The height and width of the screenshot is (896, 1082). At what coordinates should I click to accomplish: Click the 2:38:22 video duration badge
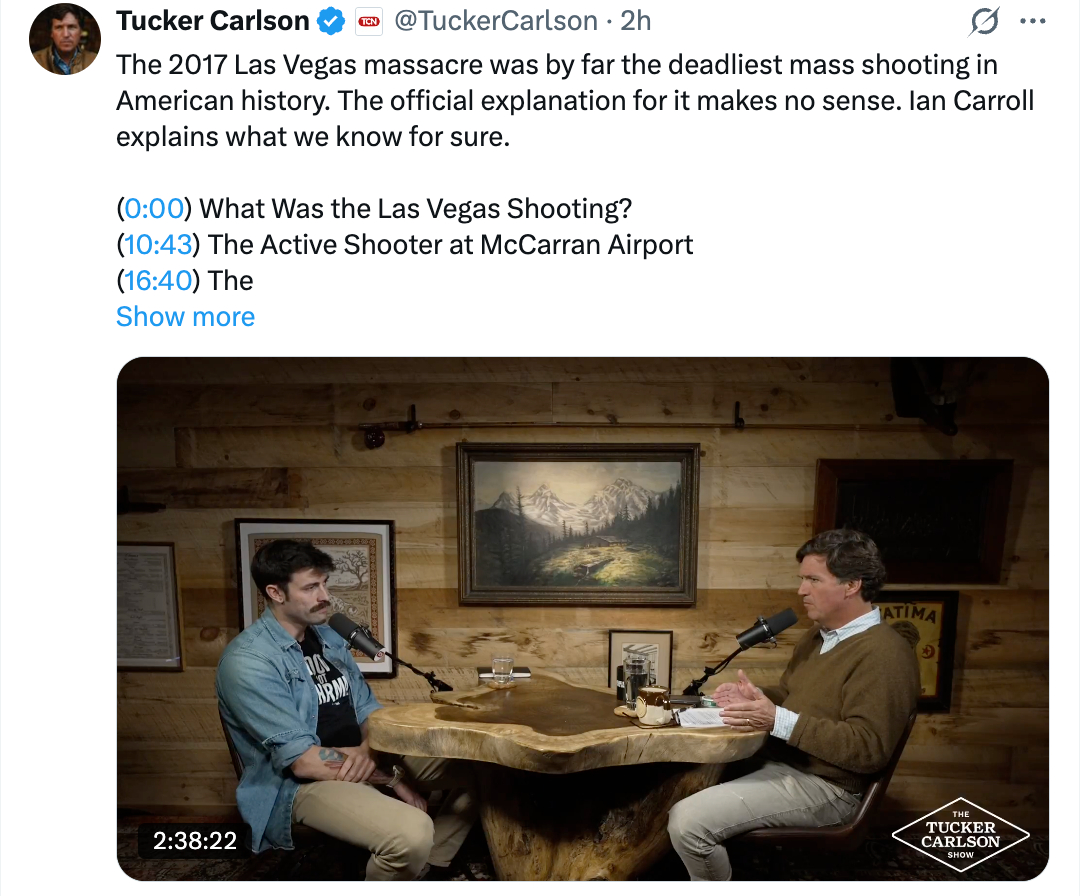click(x=195, y=841)
